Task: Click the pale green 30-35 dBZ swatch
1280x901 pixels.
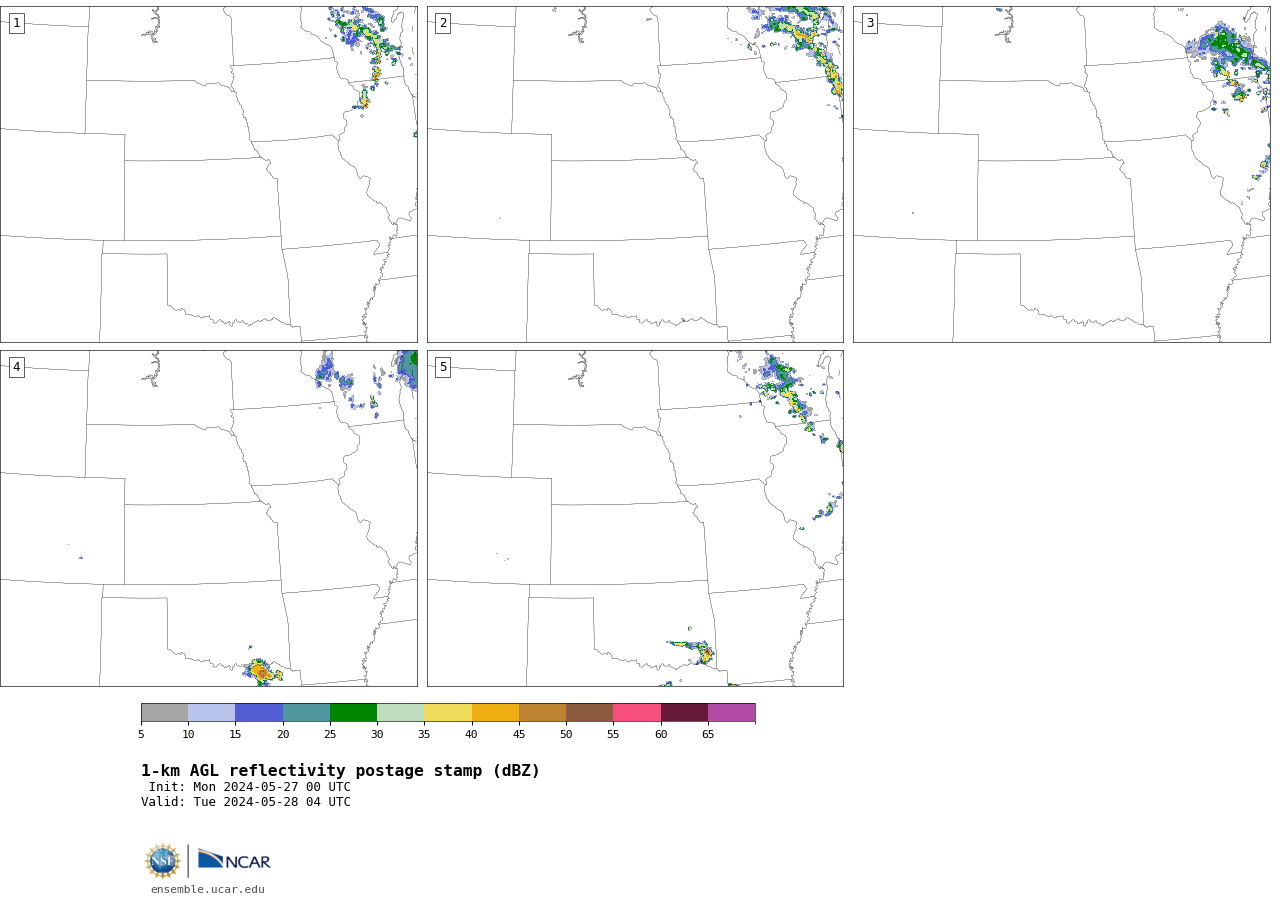Action: point(400,713)
